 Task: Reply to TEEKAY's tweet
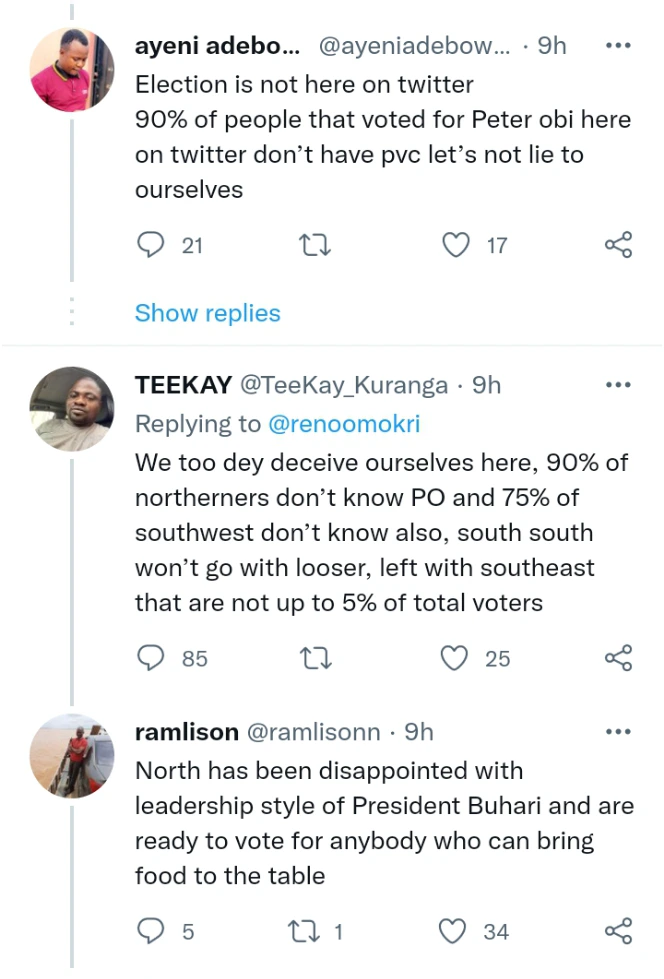(150, 658)
